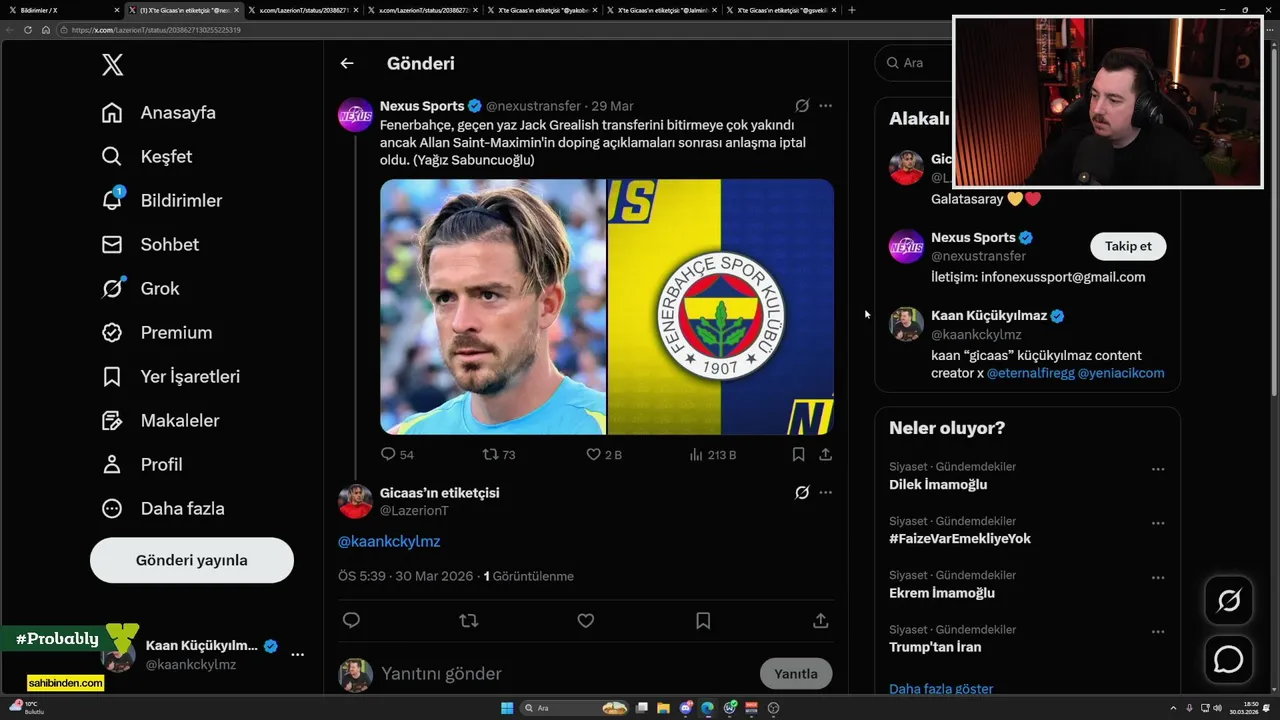Switch to the "@yakob" browser tab
This screenshot has width=1280, height=720.
pos(542,10)
